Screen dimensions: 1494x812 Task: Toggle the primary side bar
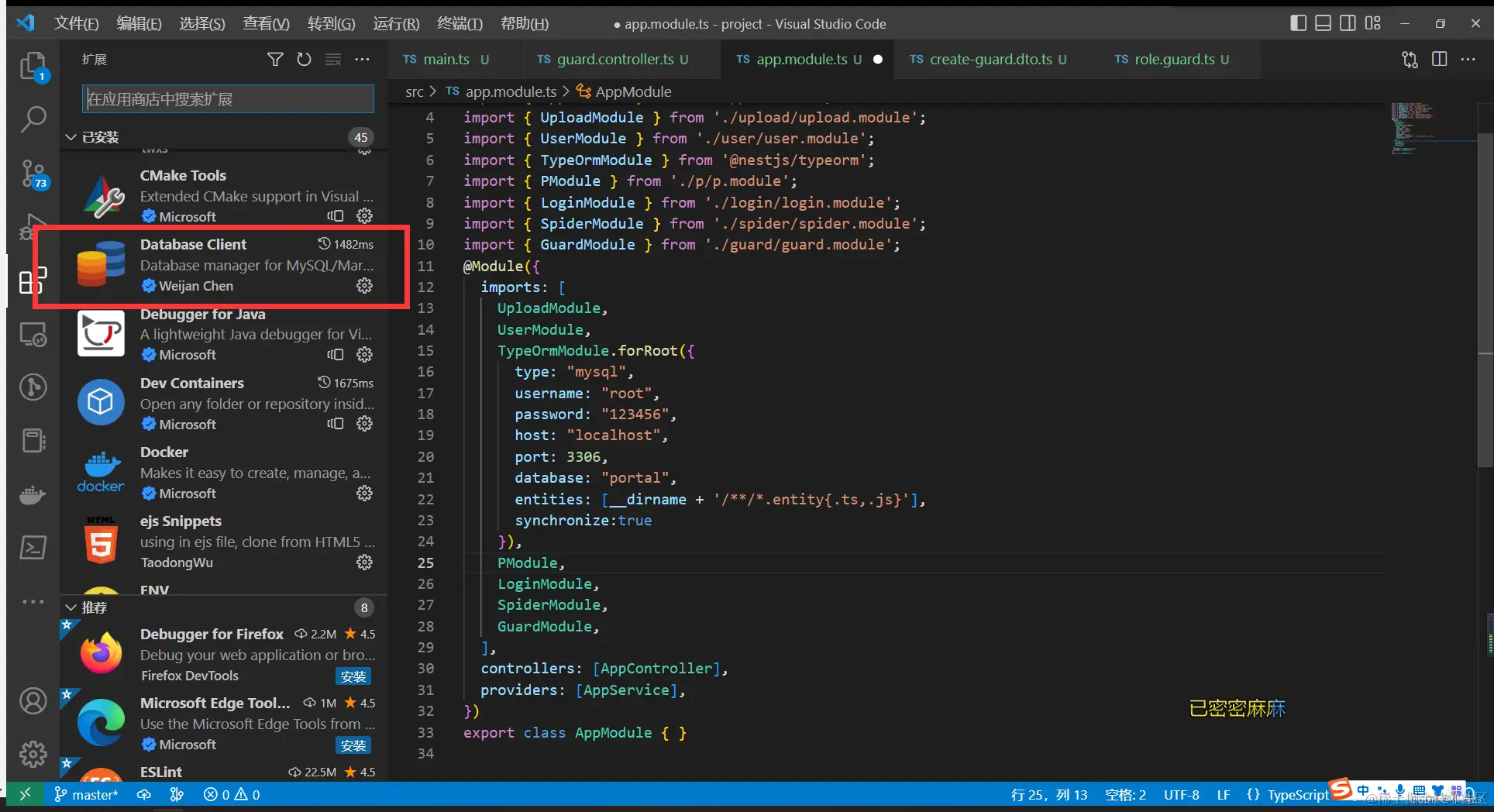pos(1299,23)
